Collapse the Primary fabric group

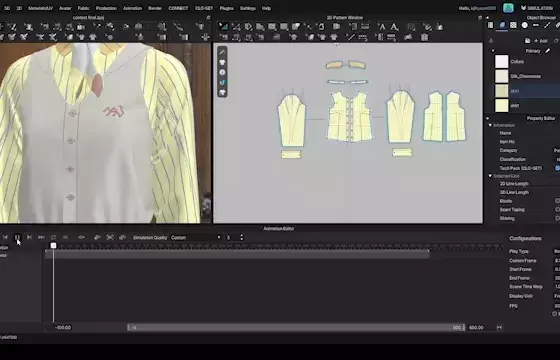pyautogui.click(x=493, y=51)
